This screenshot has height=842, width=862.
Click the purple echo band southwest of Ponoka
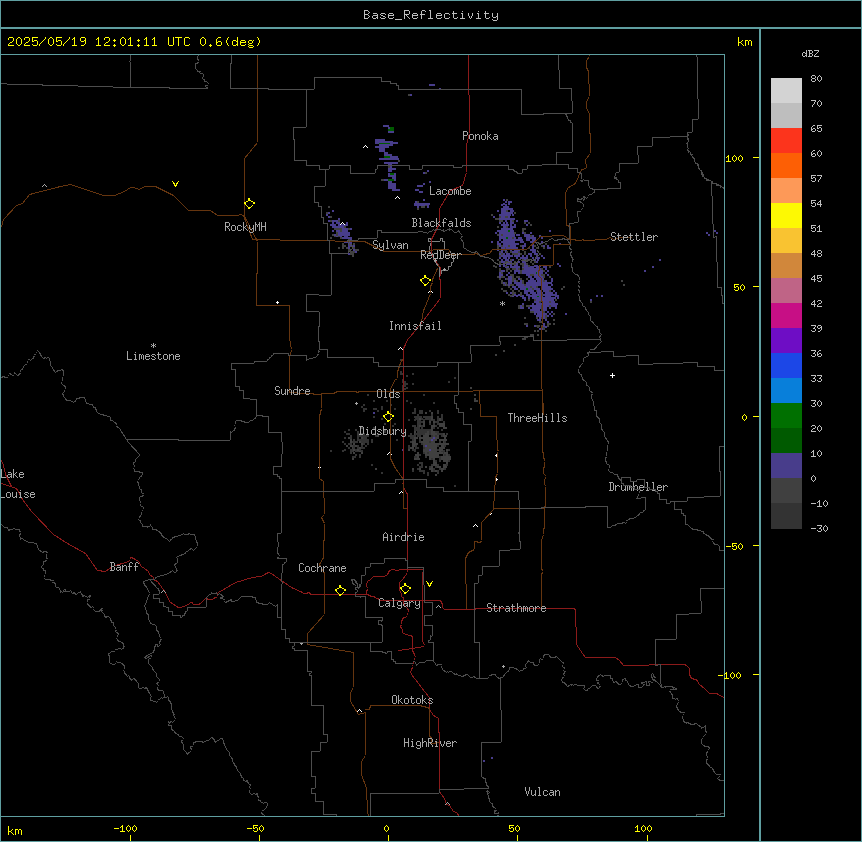[388, 158]
